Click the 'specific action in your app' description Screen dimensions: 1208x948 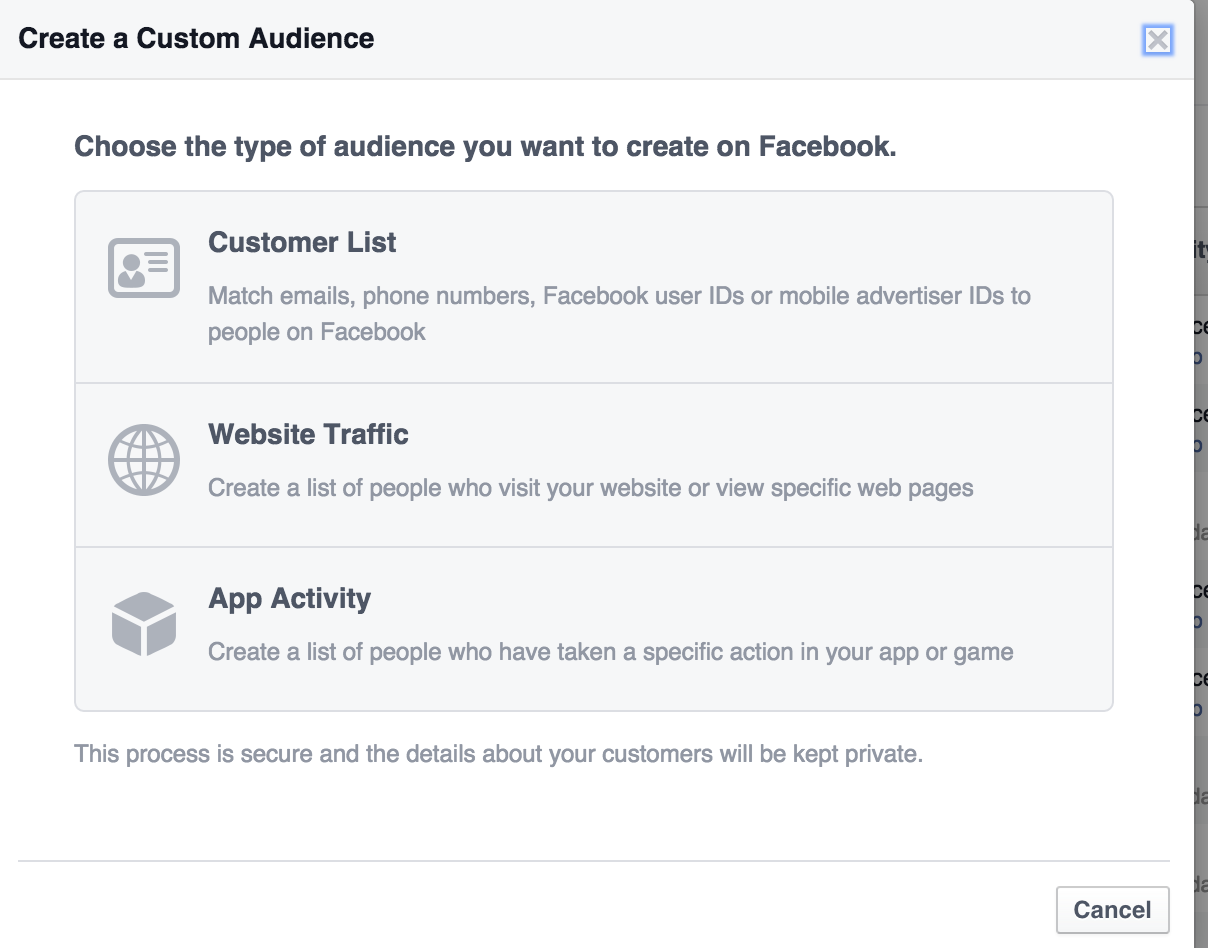[x=610, y=652]
